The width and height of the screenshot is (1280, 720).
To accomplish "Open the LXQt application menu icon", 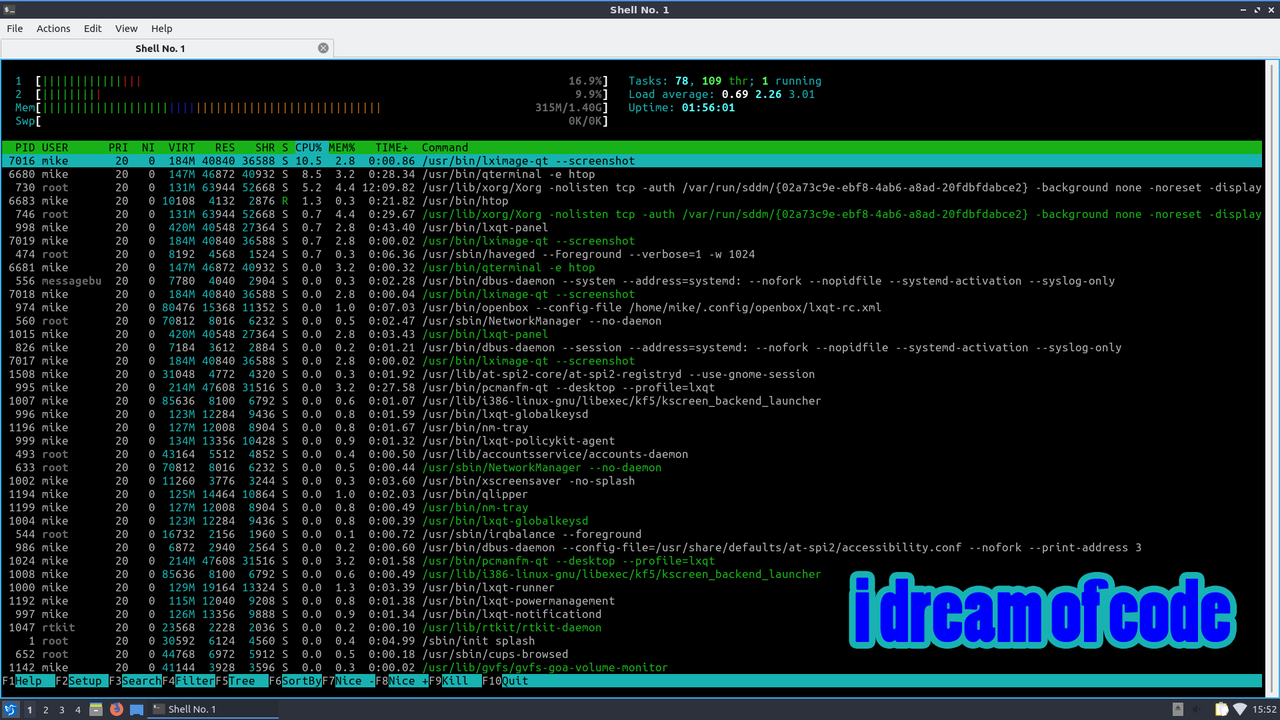I will coord(11,709).
